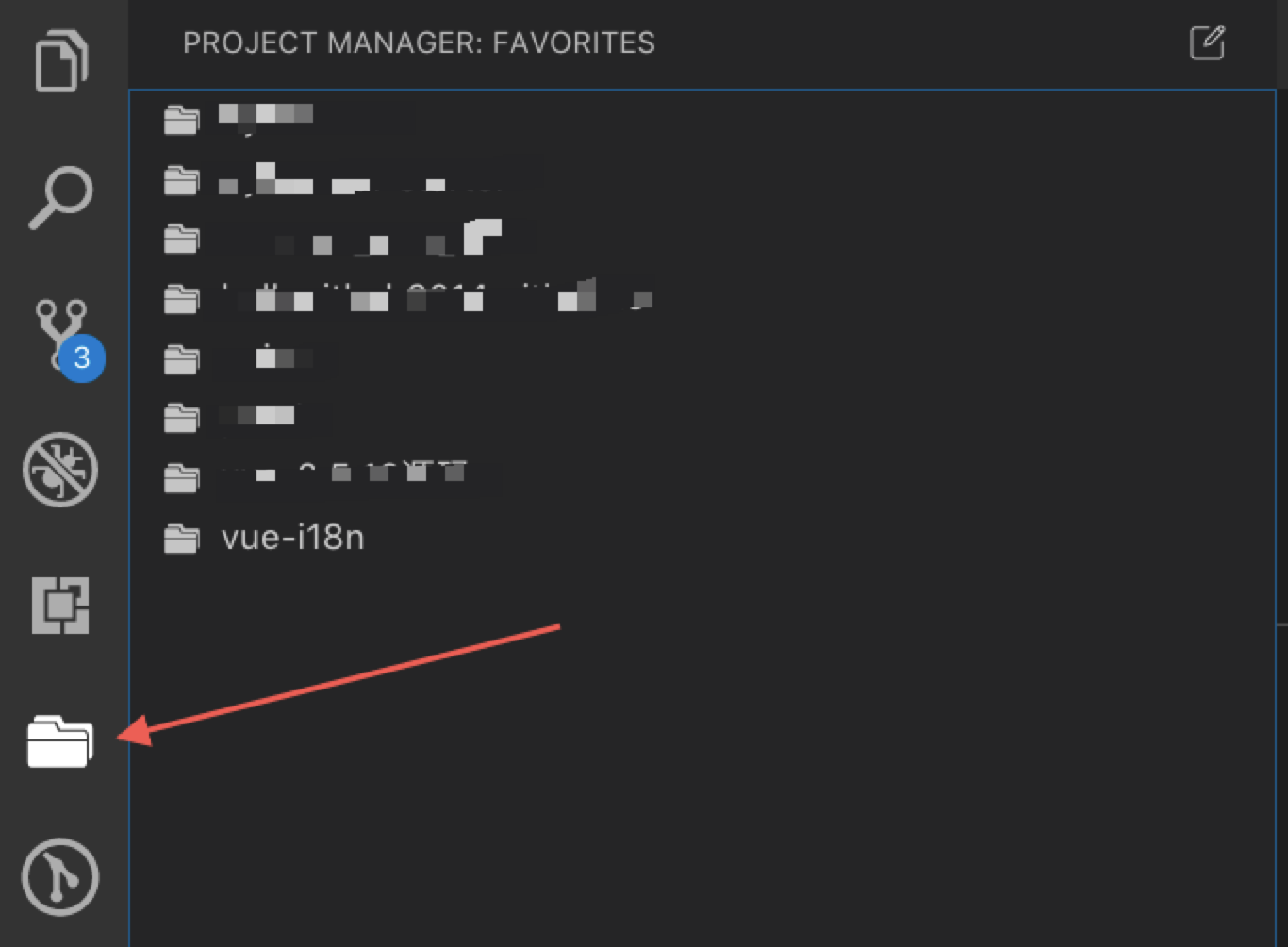Screen dimensions: 1288x947
Task: Click the Edit Projects pencil icon
Action: click(x=1207, y=42)
